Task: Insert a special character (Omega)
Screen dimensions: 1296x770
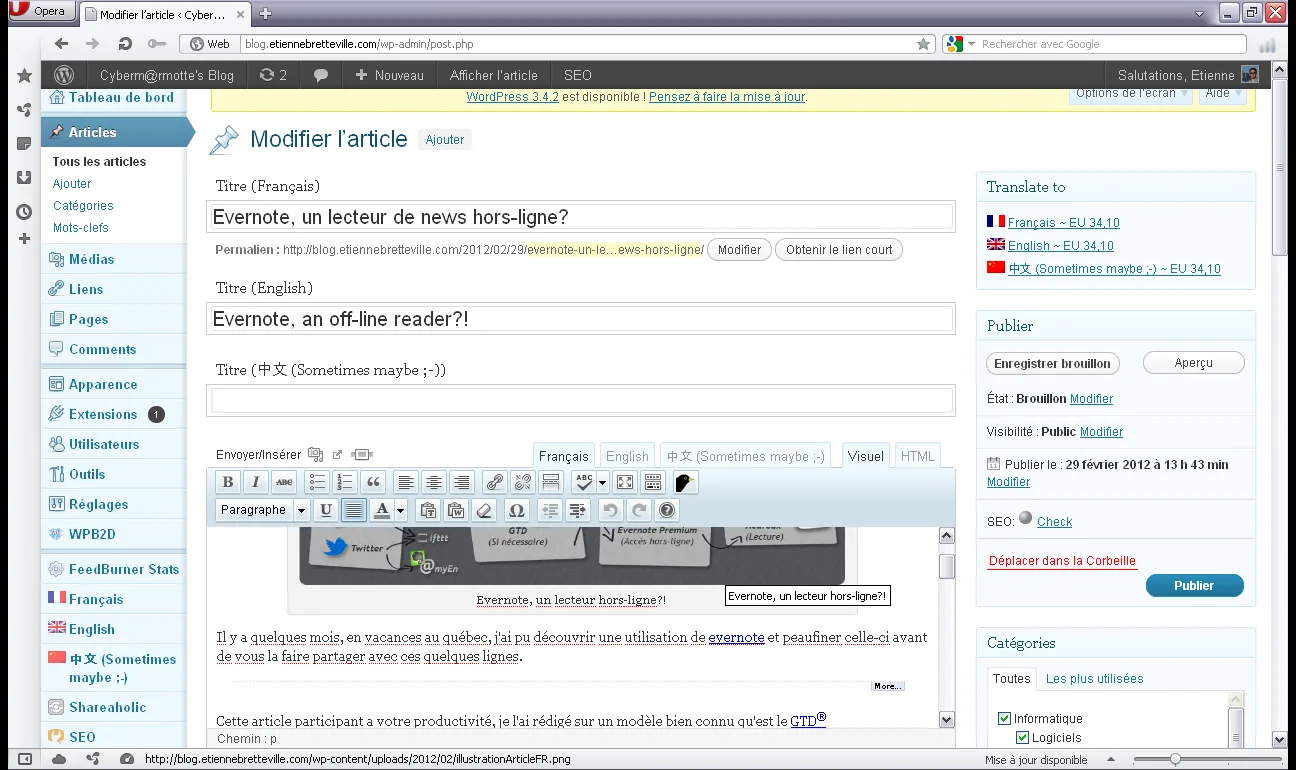Action: [516, 510]
